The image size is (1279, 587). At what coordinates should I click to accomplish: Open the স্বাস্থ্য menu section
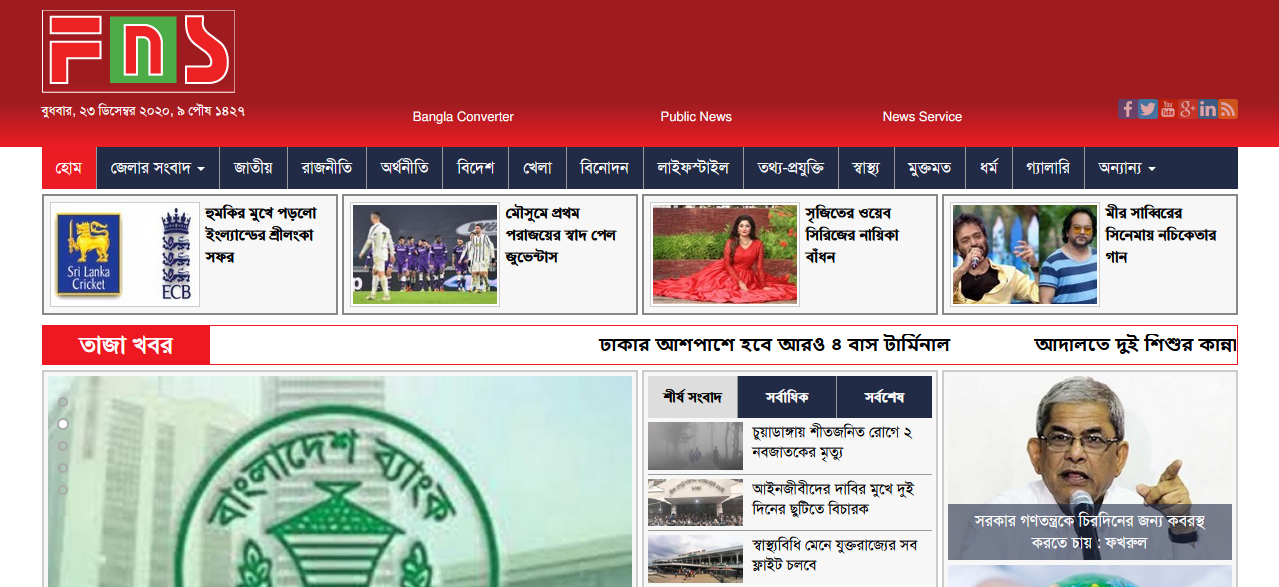click(866, 168)
